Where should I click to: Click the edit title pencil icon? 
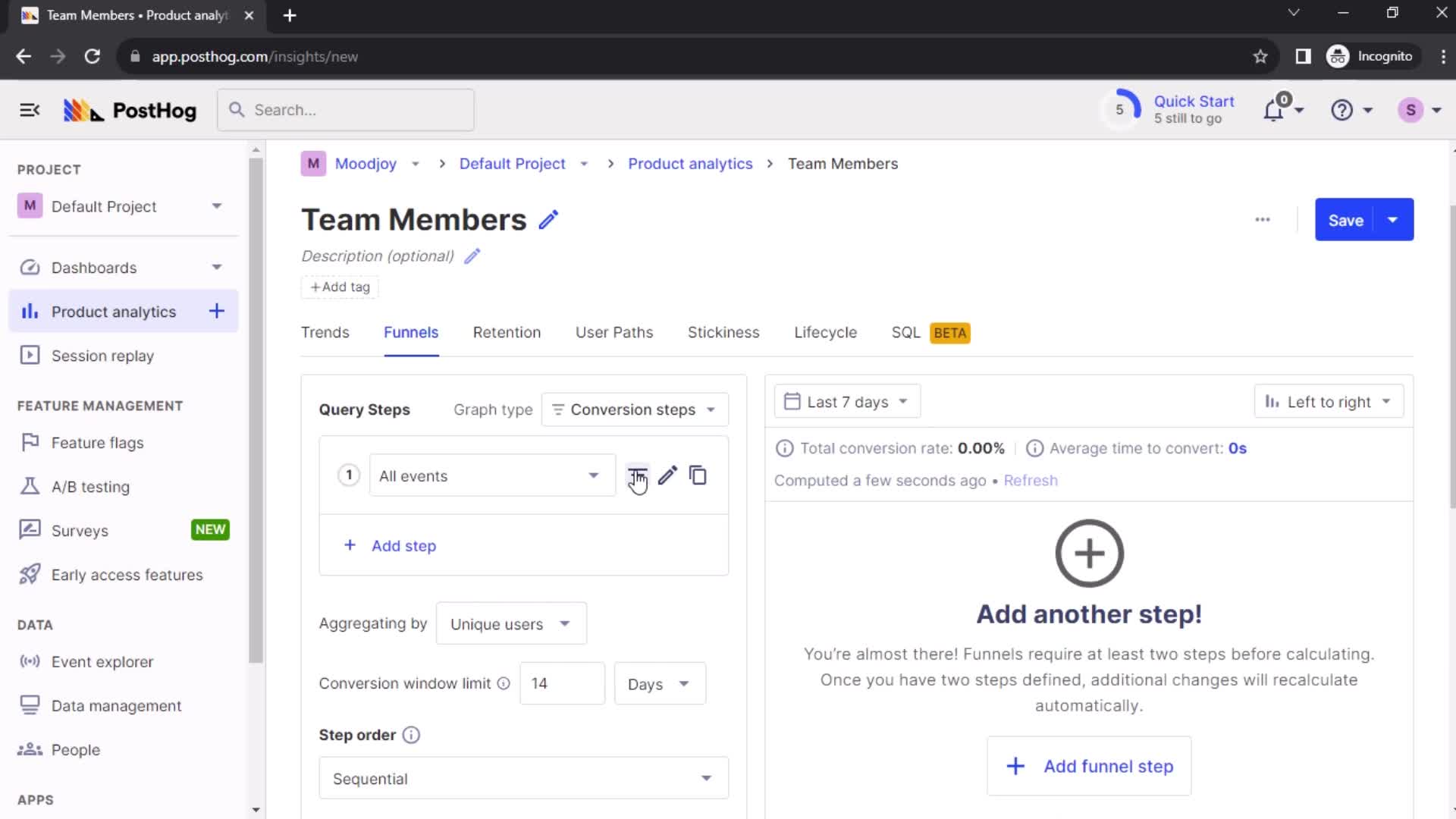(x=549, y=220)
